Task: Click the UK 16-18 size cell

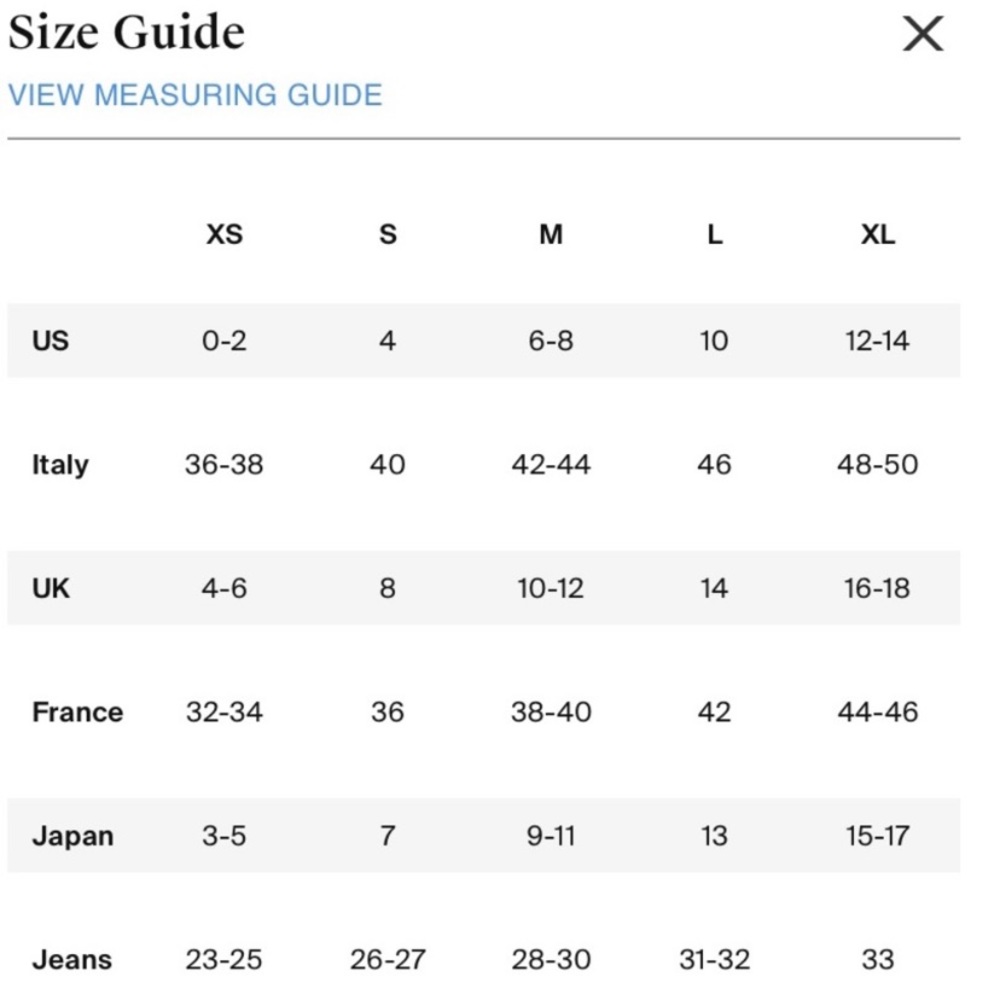Action: pyautogui.click(x=877, y=588)
